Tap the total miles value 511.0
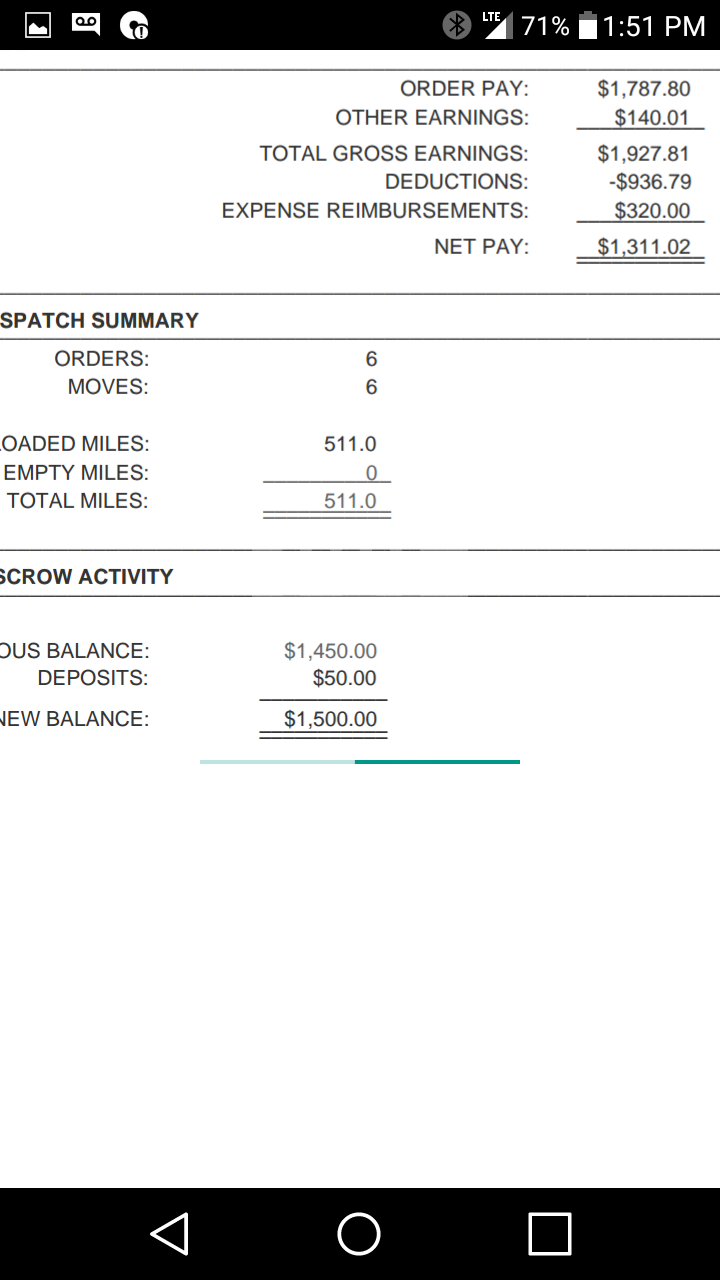Screen dimensions: 720x1280 (x=349, y=501)
